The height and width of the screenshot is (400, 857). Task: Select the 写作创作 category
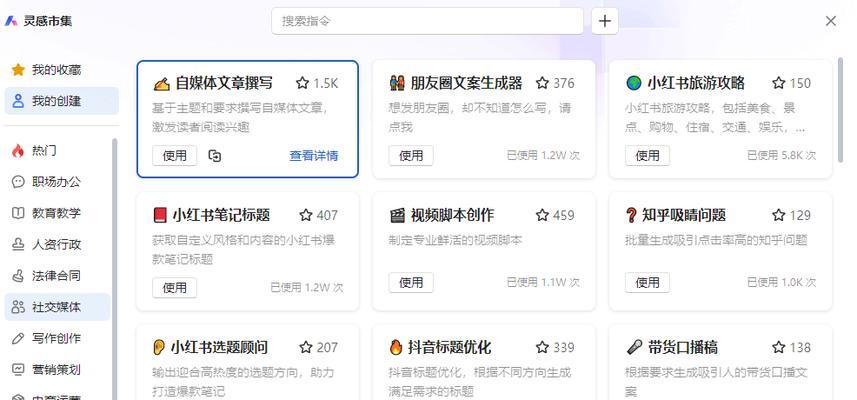tap(57, 338)
